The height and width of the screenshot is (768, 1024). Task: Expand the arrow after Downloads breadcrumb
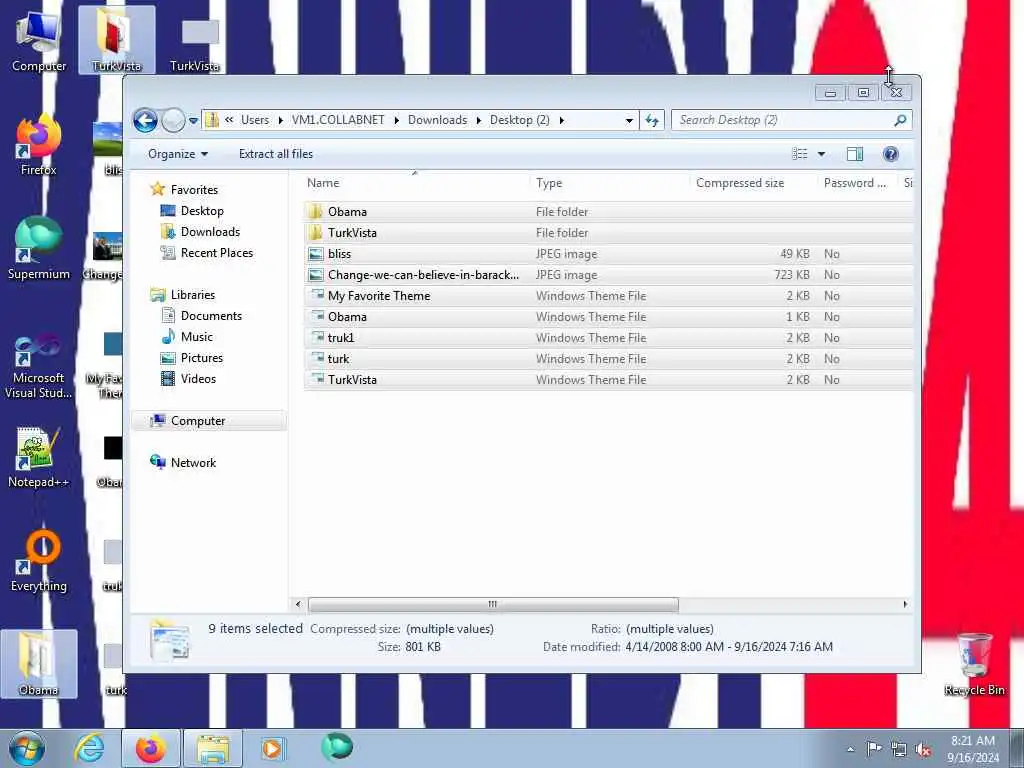click(479, 120)
